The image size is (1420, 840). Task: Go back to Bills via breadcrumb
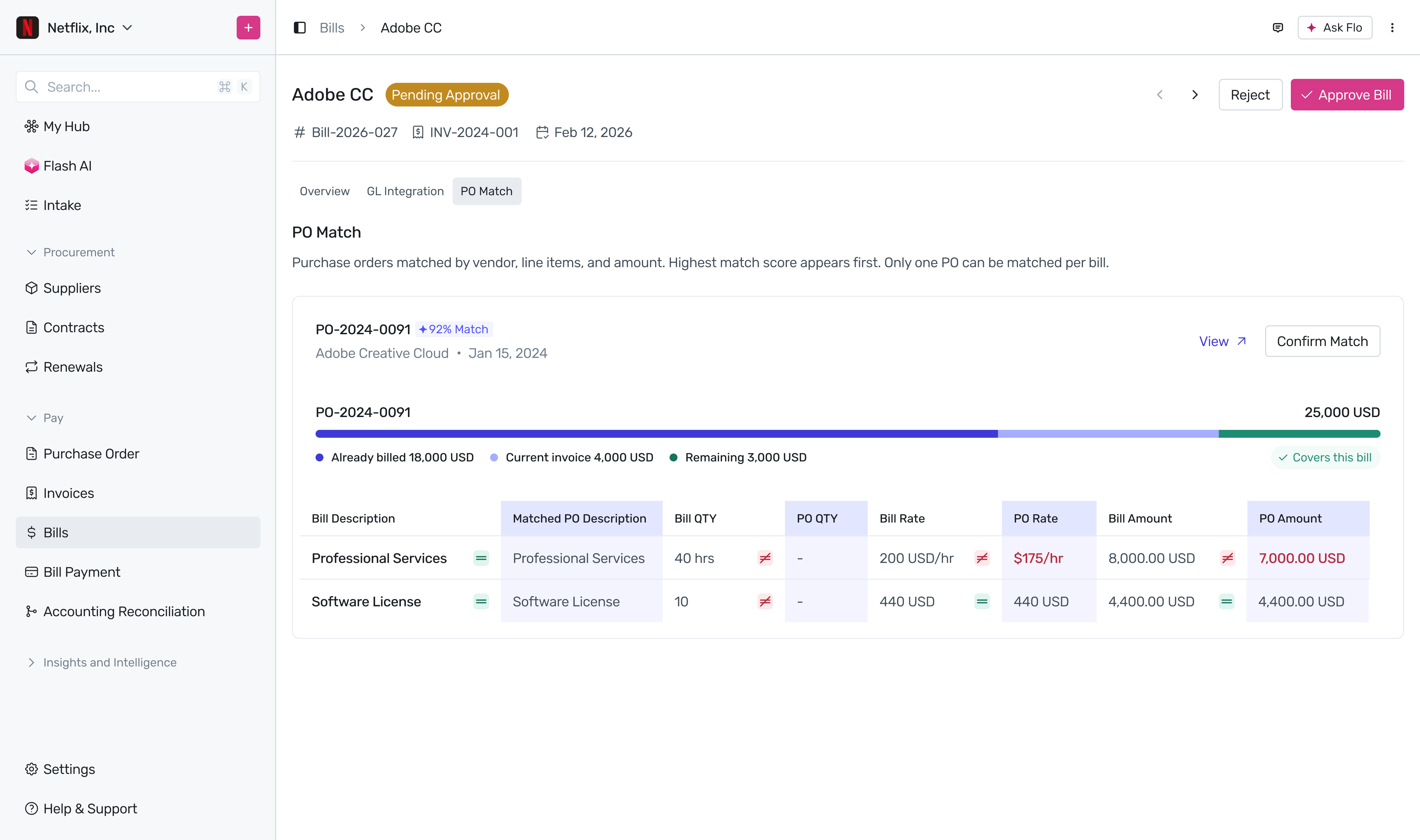click(332, 28)
